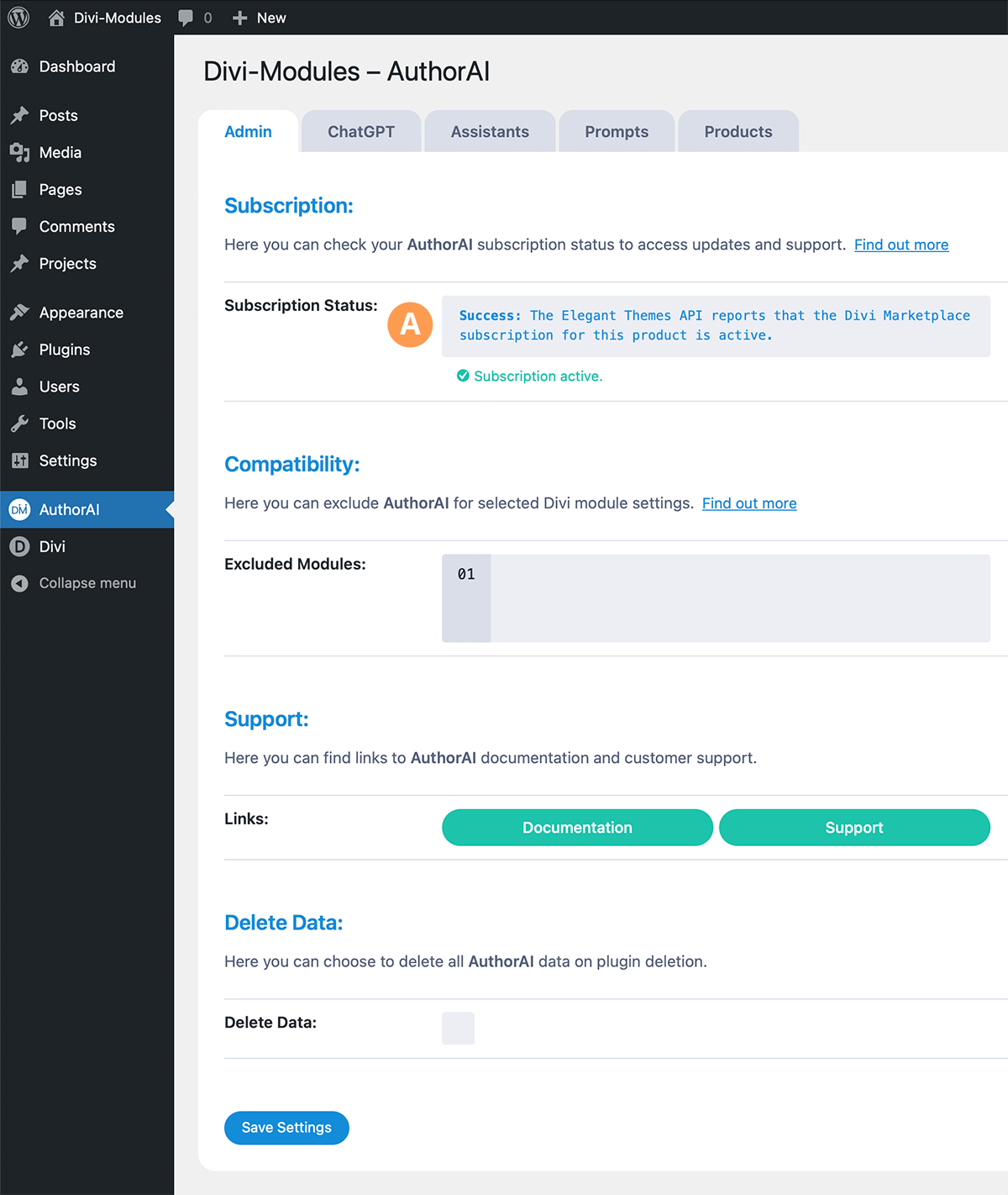
Task: Click the comments bubble icon in admin bar
Action: [x=186, y=18]
